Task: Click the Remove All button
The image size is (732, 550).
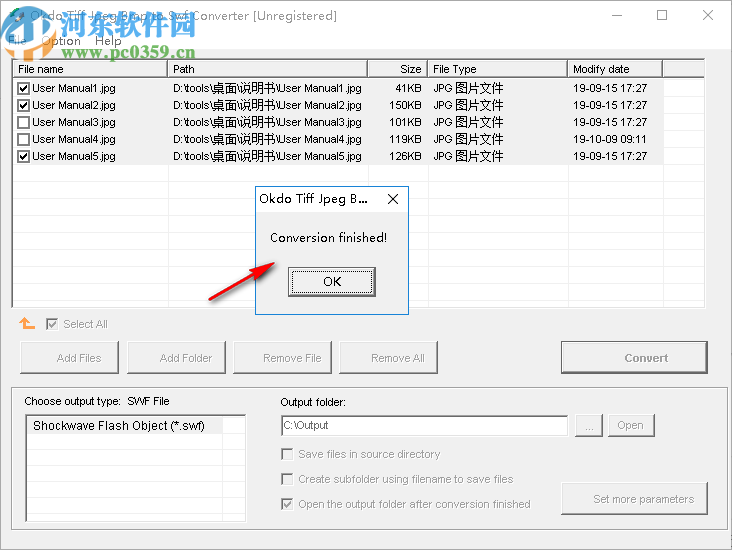Action: (x=388, y=358)
